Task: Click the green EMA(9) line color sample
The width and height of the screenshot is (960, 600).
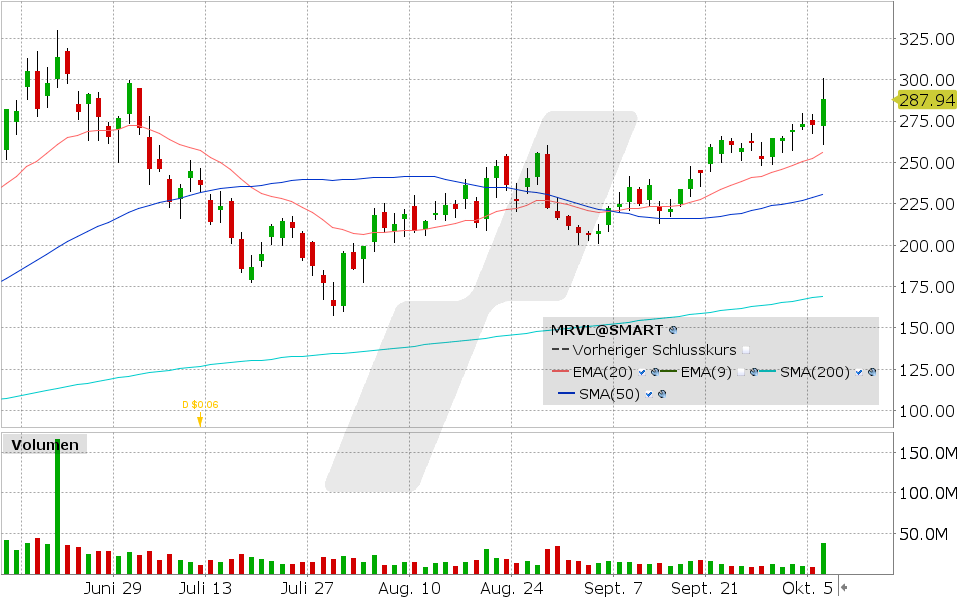Action: (668, 371)
